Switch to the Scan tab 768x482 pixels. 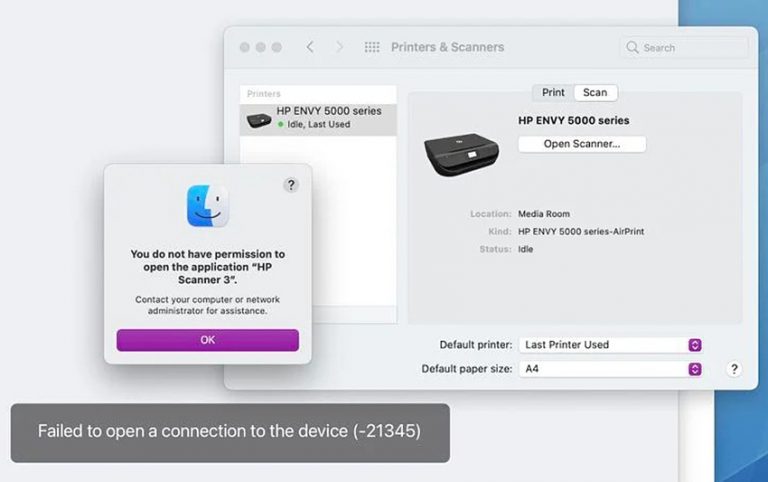point(595,93)
